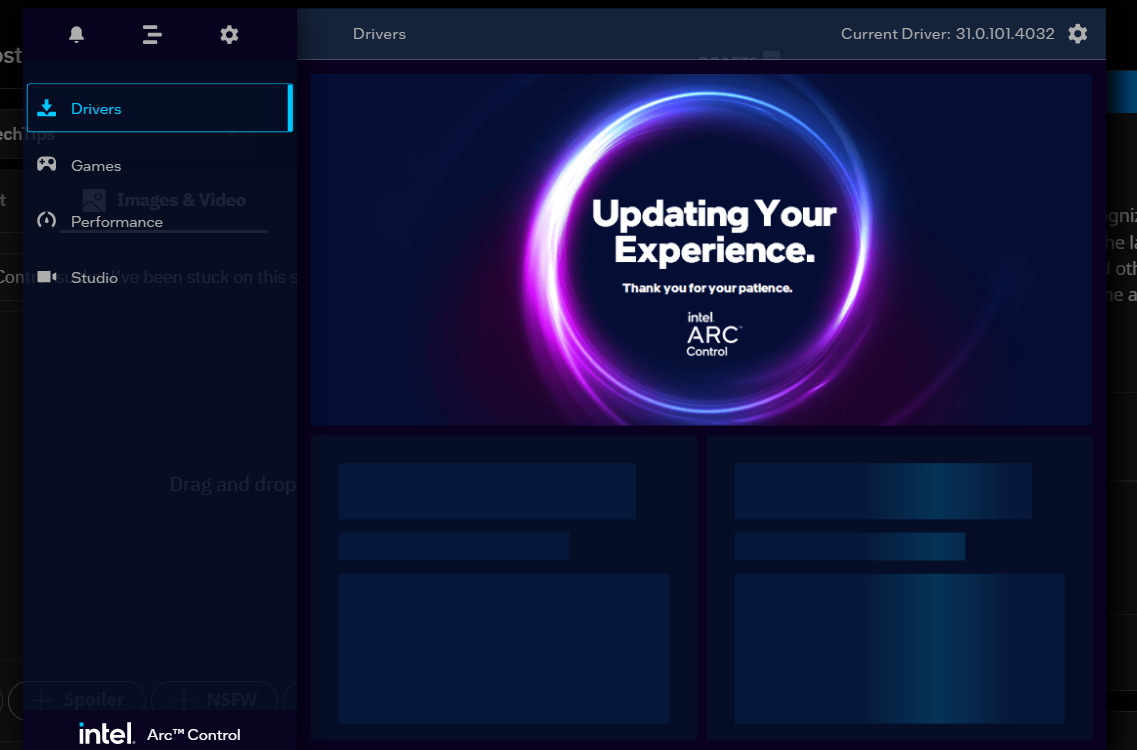Screen dimensions: 1137x750
Task: Open the Performance section
Action: (x=160, y=221)
